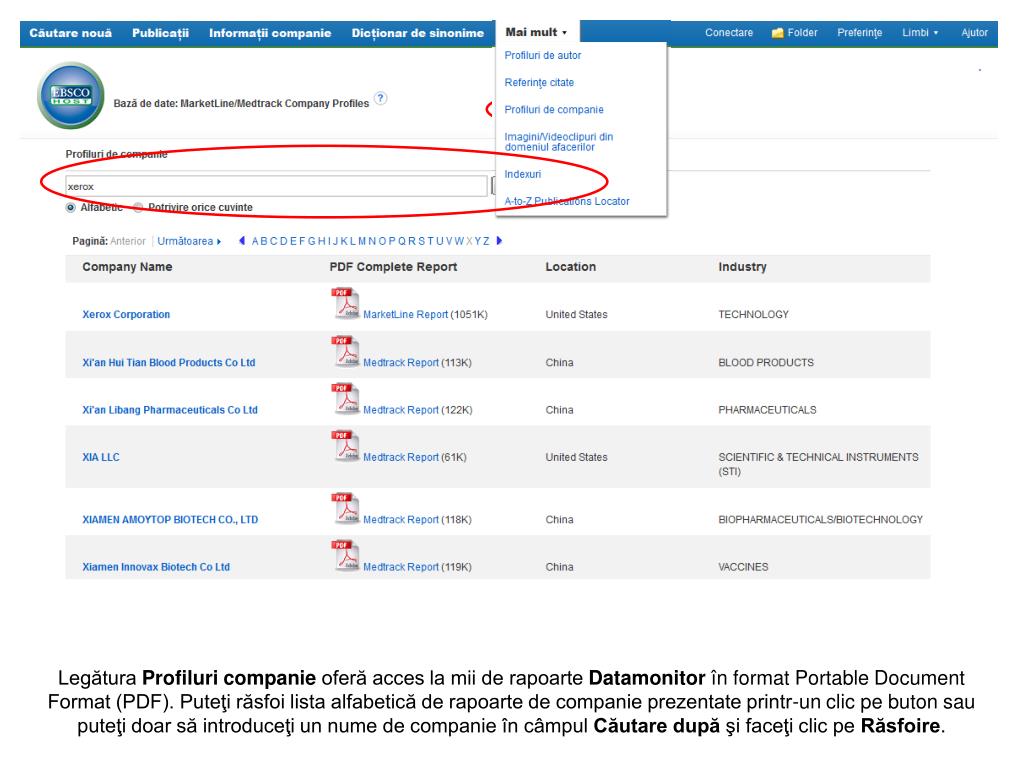Select the Alfabetic radio button
This screenshot has height=768, width=1024.
click(x=71, y=208)
